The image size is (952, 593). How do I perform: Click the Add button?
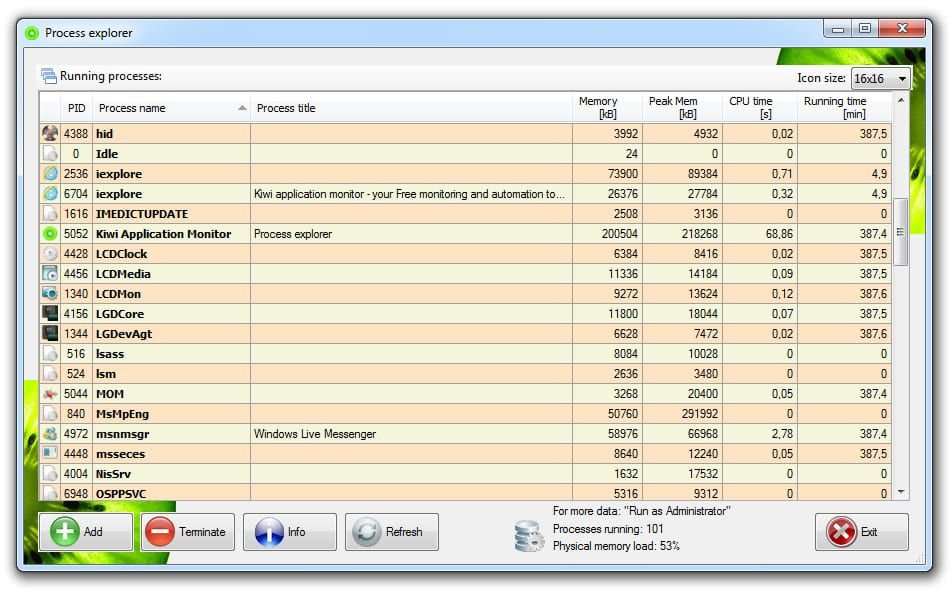[85, 532]
